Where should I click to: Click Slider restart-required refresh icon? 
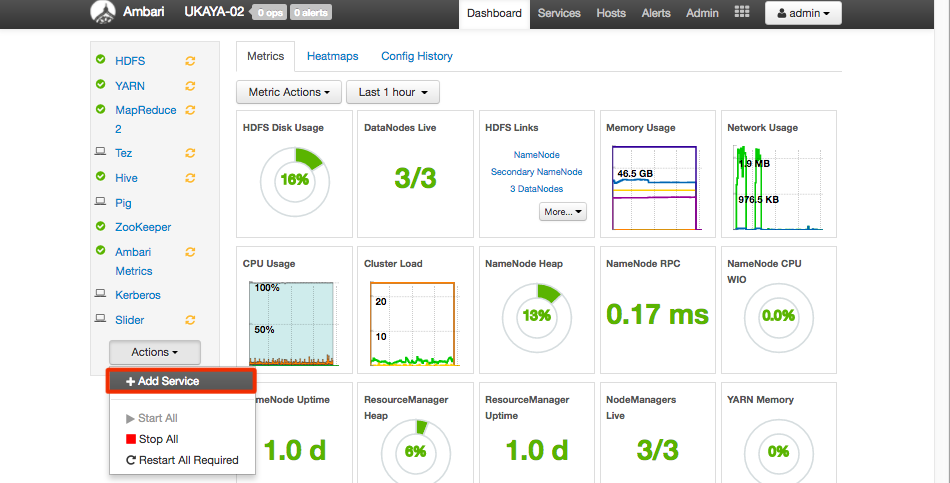point(190,320)
